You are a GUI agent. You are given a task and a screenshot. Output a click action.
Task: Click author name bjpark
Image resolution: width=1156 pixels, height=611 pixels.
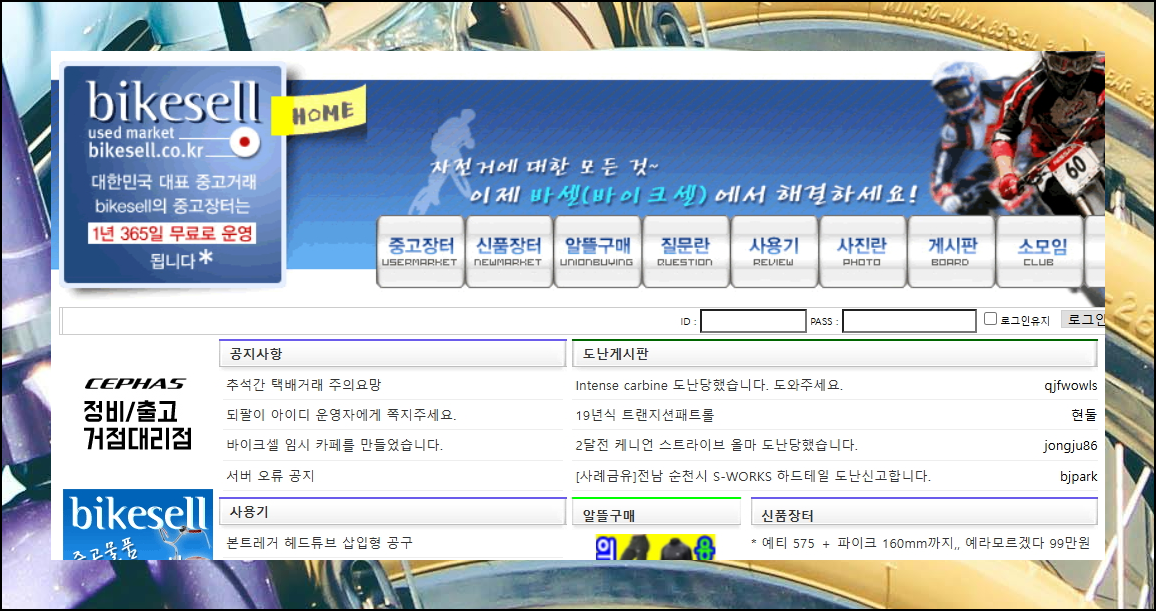(x=1079, y=477)
